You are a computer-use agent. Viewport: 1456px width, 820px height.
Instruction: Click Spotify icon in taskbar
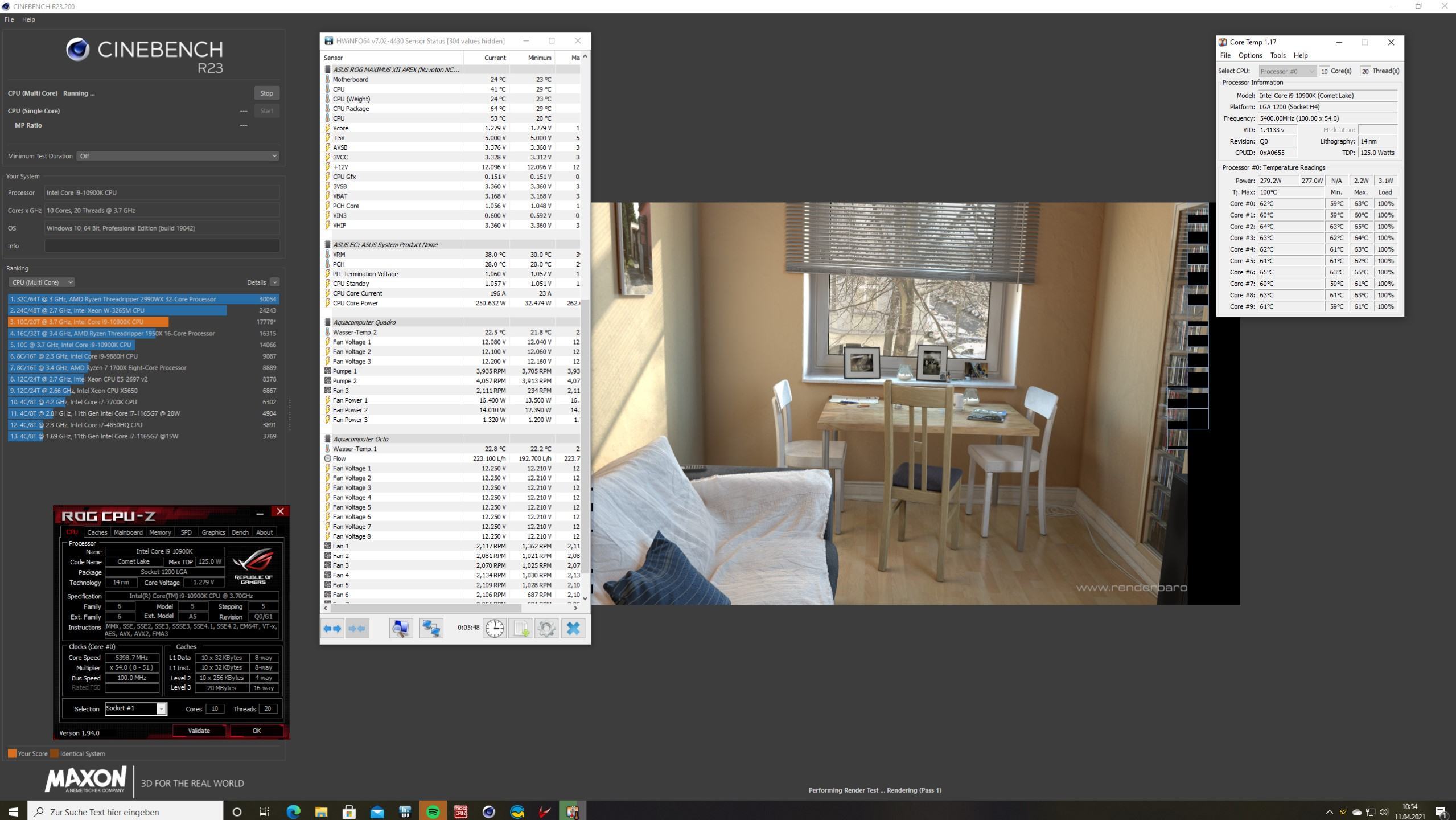[x=433, y=811]
